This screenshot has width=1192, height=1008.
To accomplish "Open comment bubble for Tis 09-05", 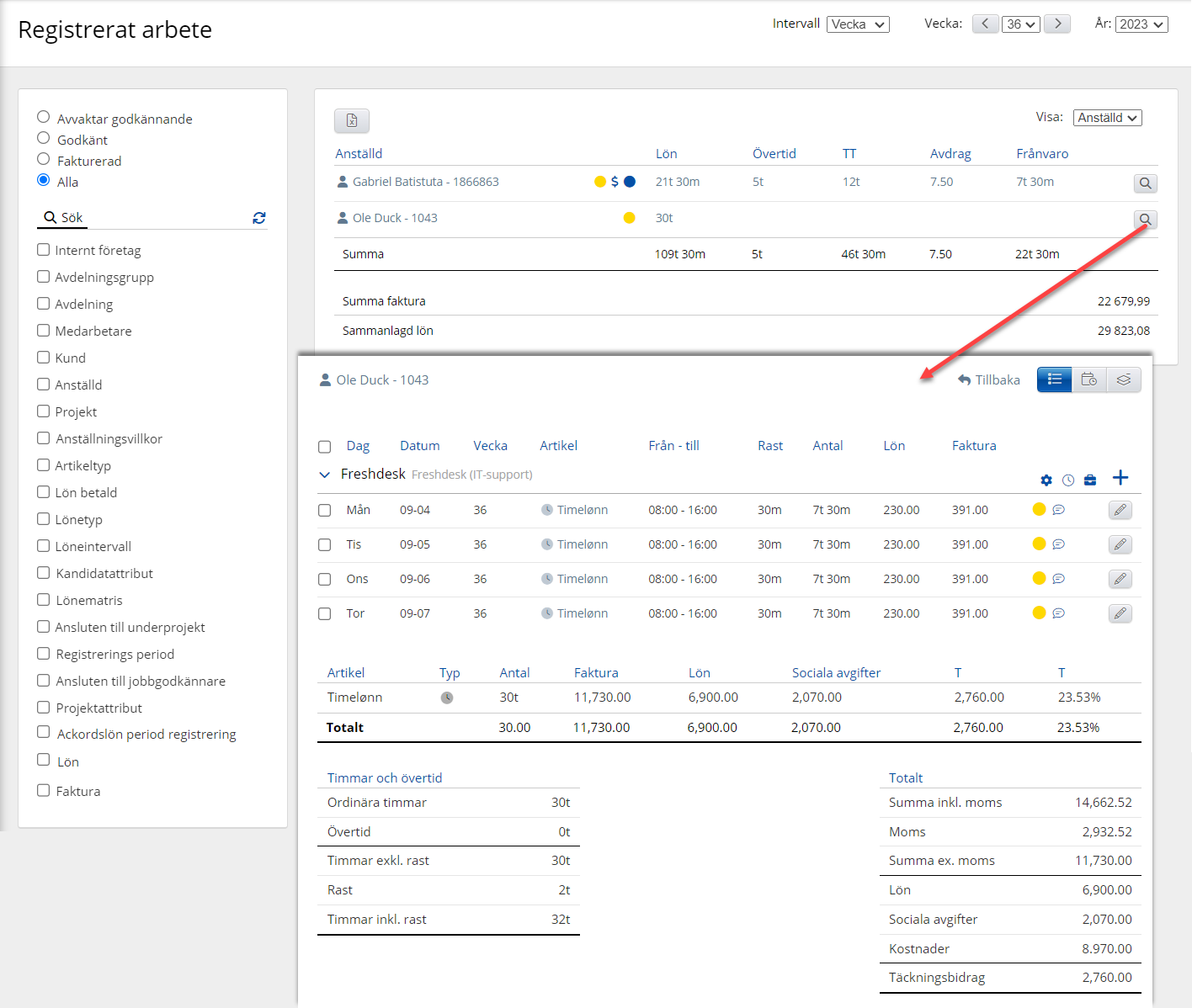I will [x=1059, y=544].
